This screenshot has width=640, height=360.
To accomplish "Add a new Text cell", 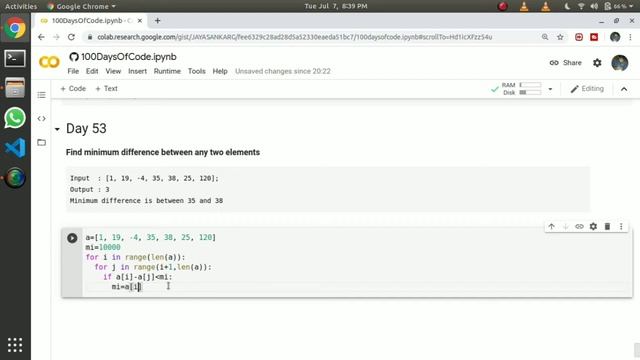I will coord(107,89).
